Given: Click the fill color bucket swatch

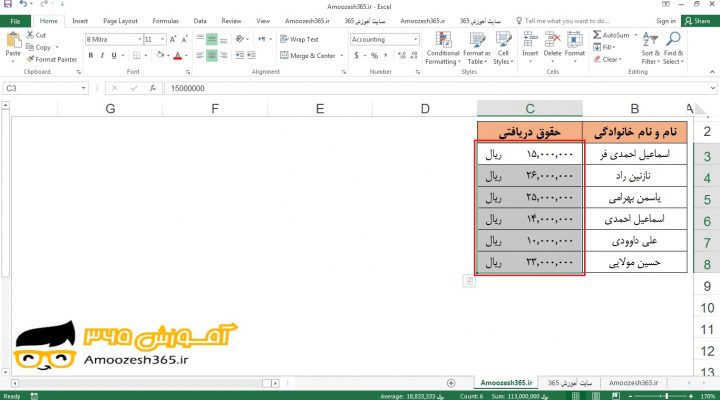Looking at the screenshot, I should pyautogui.click(x=160, y=56).
